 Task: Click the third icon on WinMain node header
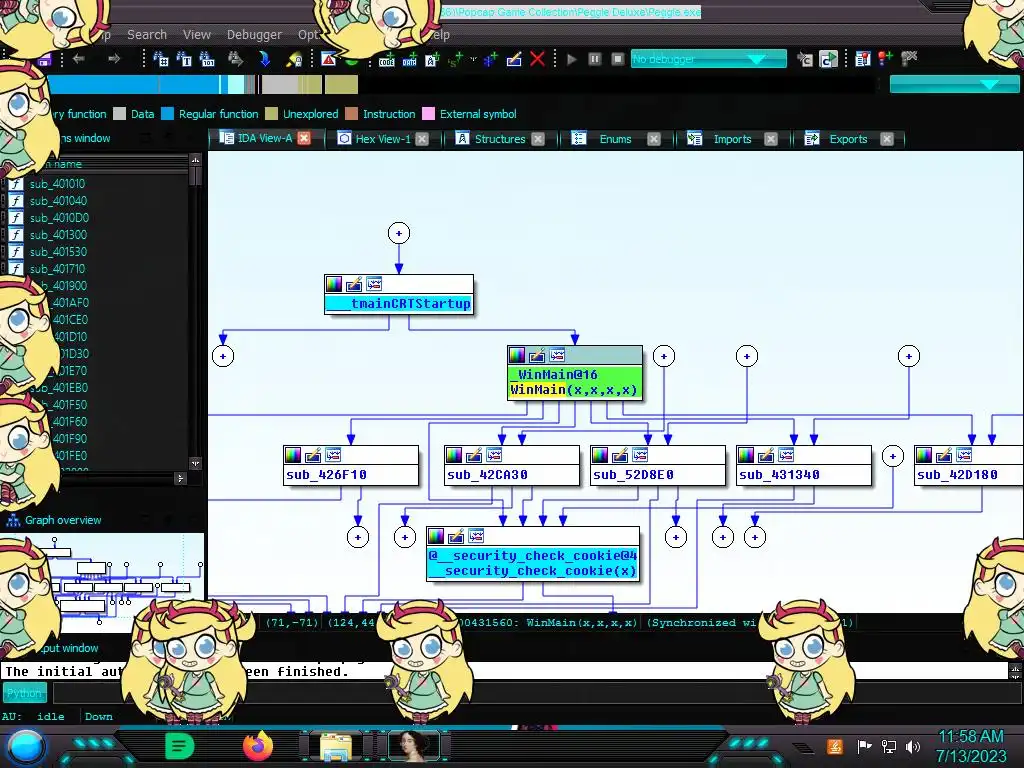(557, 355)
